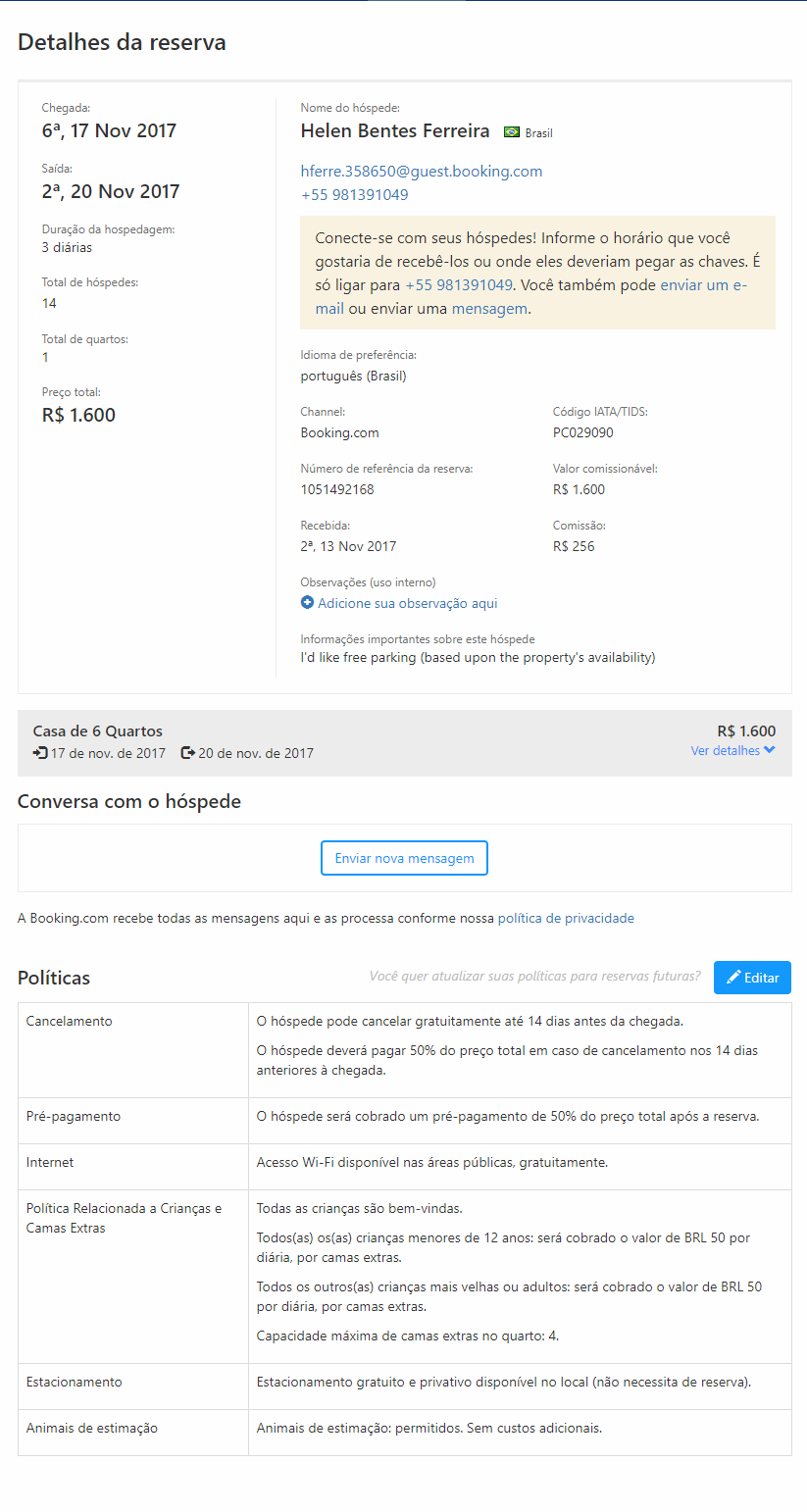
Task: Expand the Ver detalhes chevron
Action: pos(770,750)
